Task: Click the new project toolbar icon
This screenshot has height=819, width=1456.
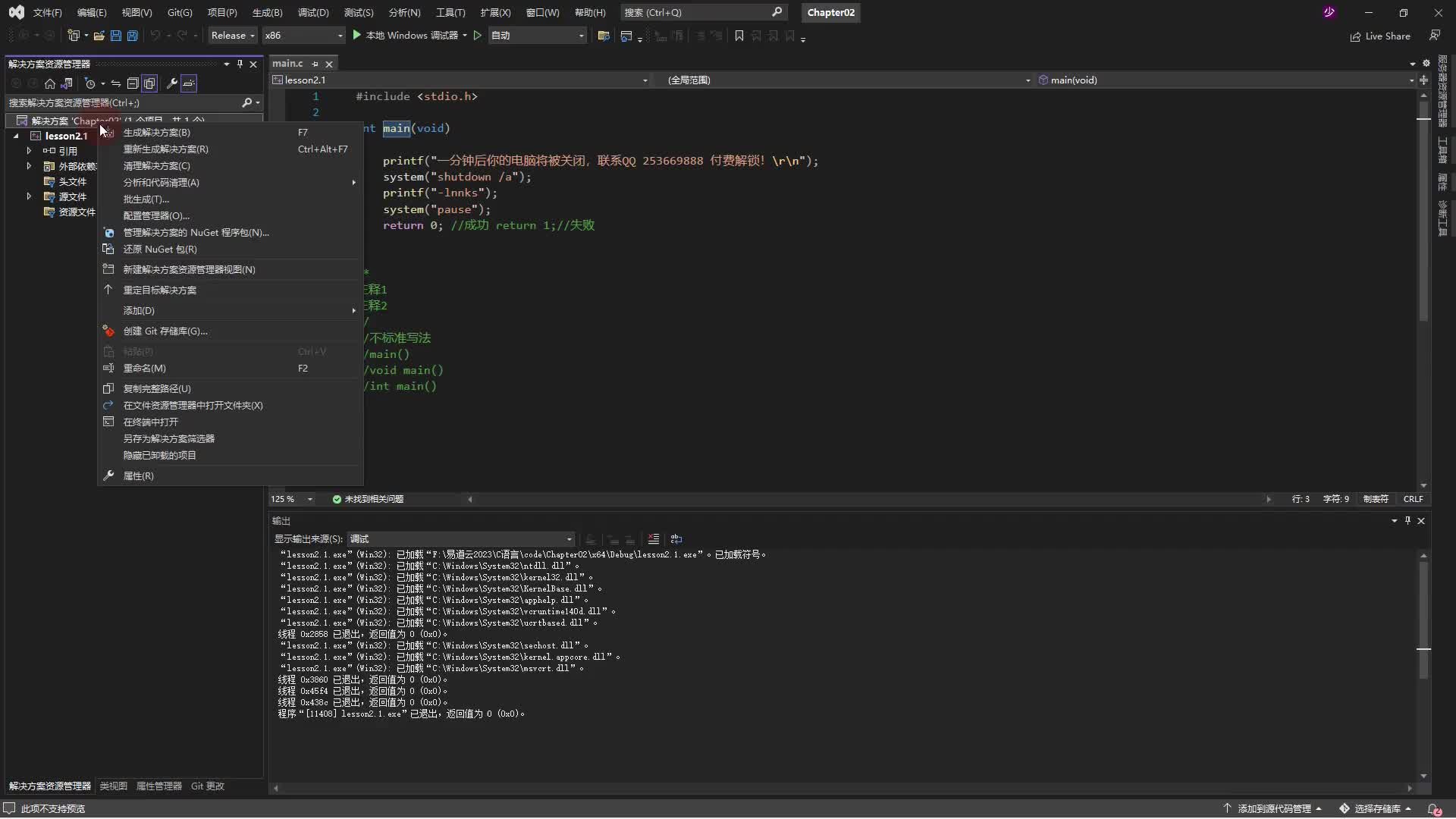Action: (74, 36)
